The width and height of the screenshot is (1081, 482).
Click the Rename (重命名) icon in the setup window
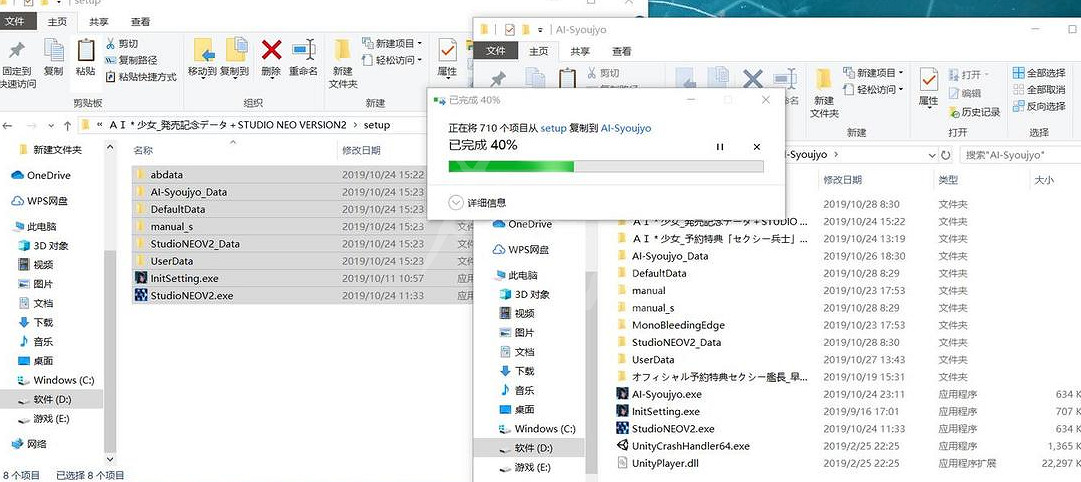coord(303,50)
